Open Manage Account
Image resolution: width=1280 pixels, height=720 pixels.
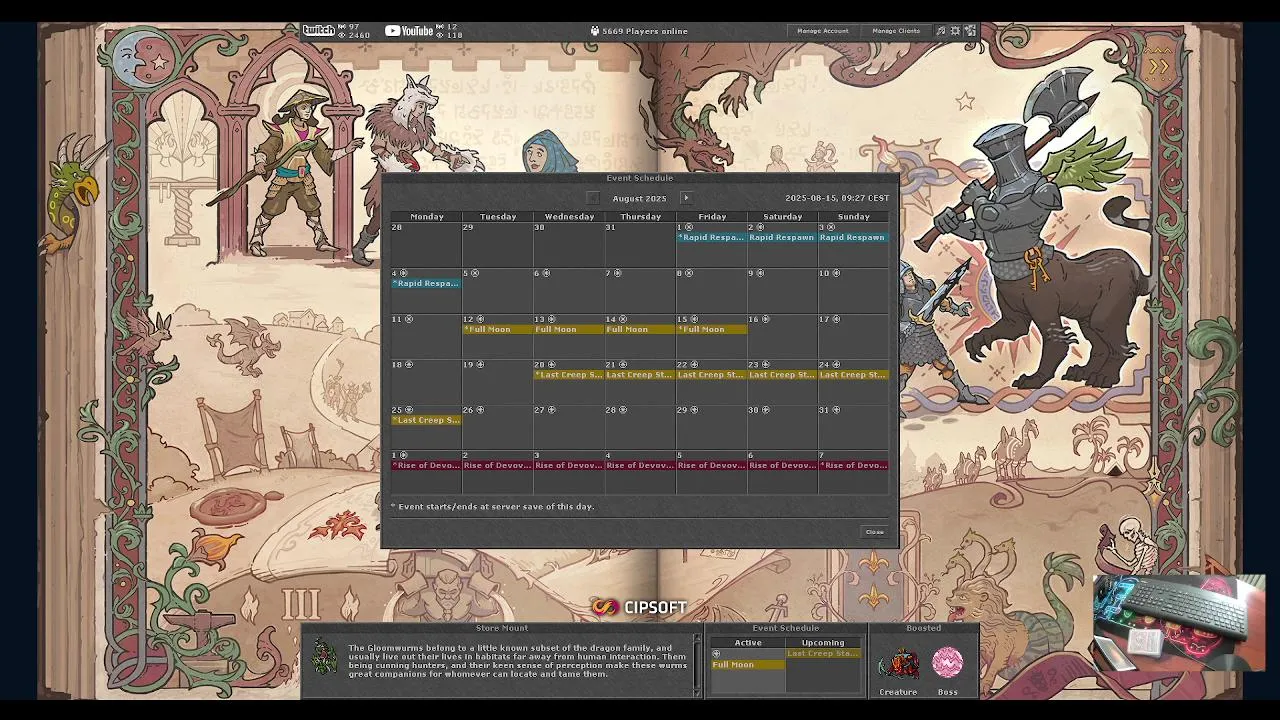tap(822, 31)
